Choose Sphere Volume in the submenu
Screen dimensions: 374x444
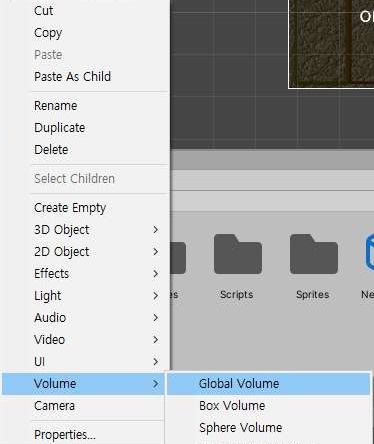click(268, 428)
